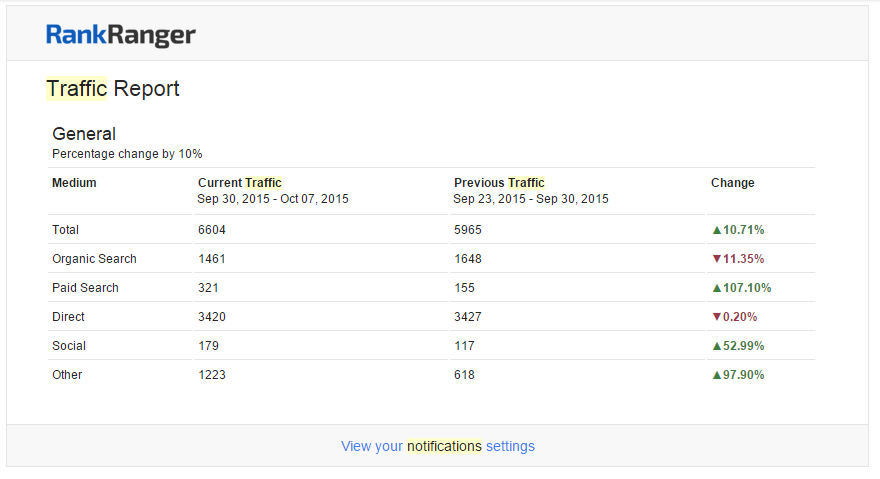Viewport: 880px width, 479px height.
Task: Click the green up arrow for Social
Action: [716, 346]
